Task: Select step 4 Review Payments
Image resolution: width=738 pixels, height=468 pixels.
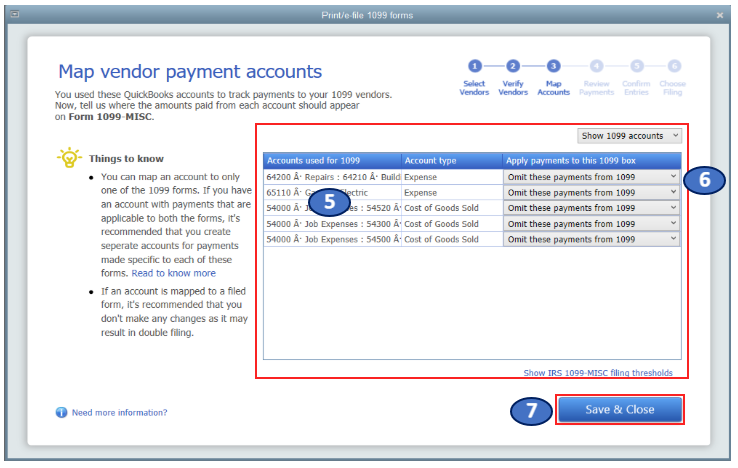Action: click(596, 78)
